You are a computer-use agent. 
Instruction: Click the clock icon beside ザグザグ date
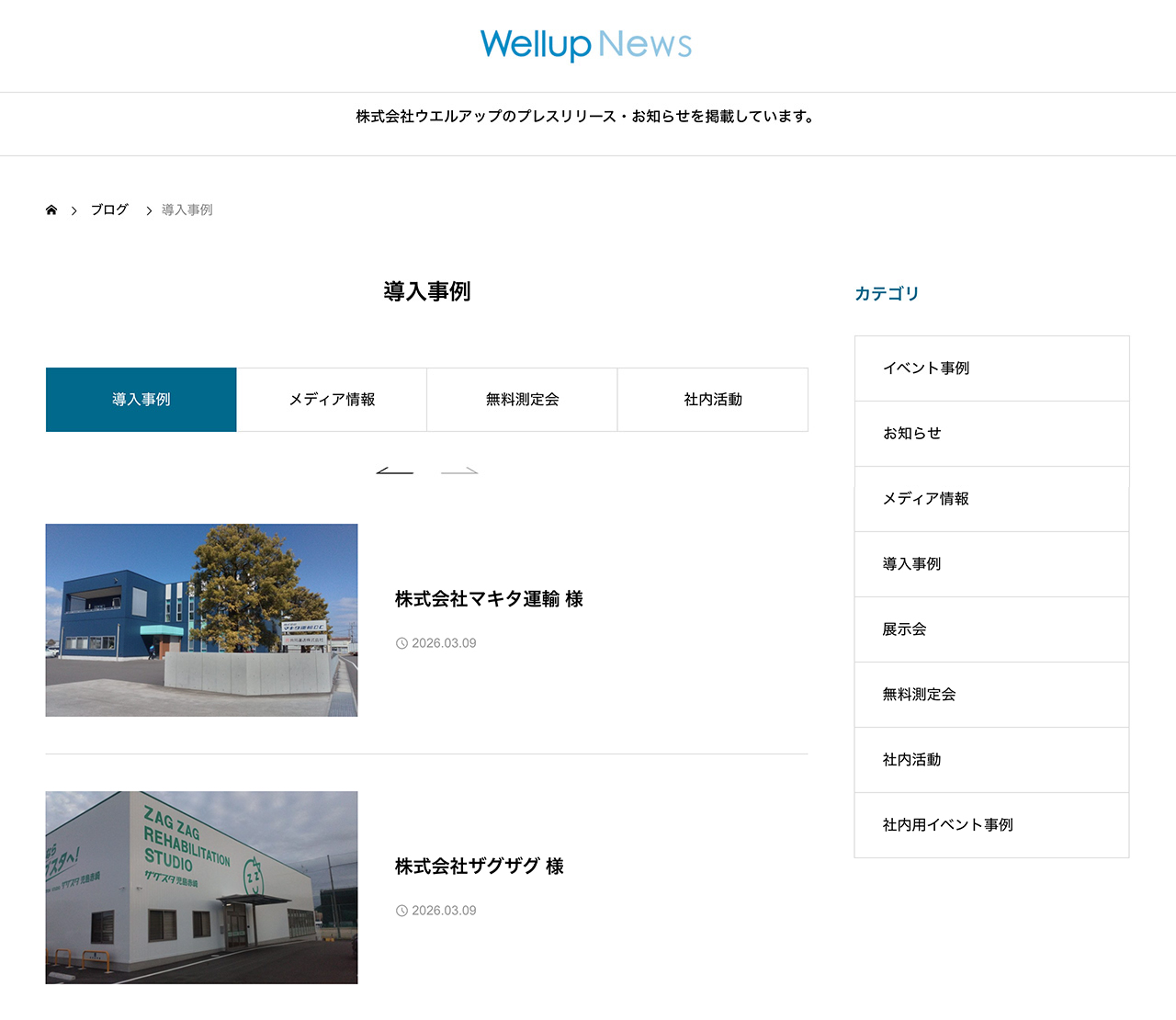point(401,911)
